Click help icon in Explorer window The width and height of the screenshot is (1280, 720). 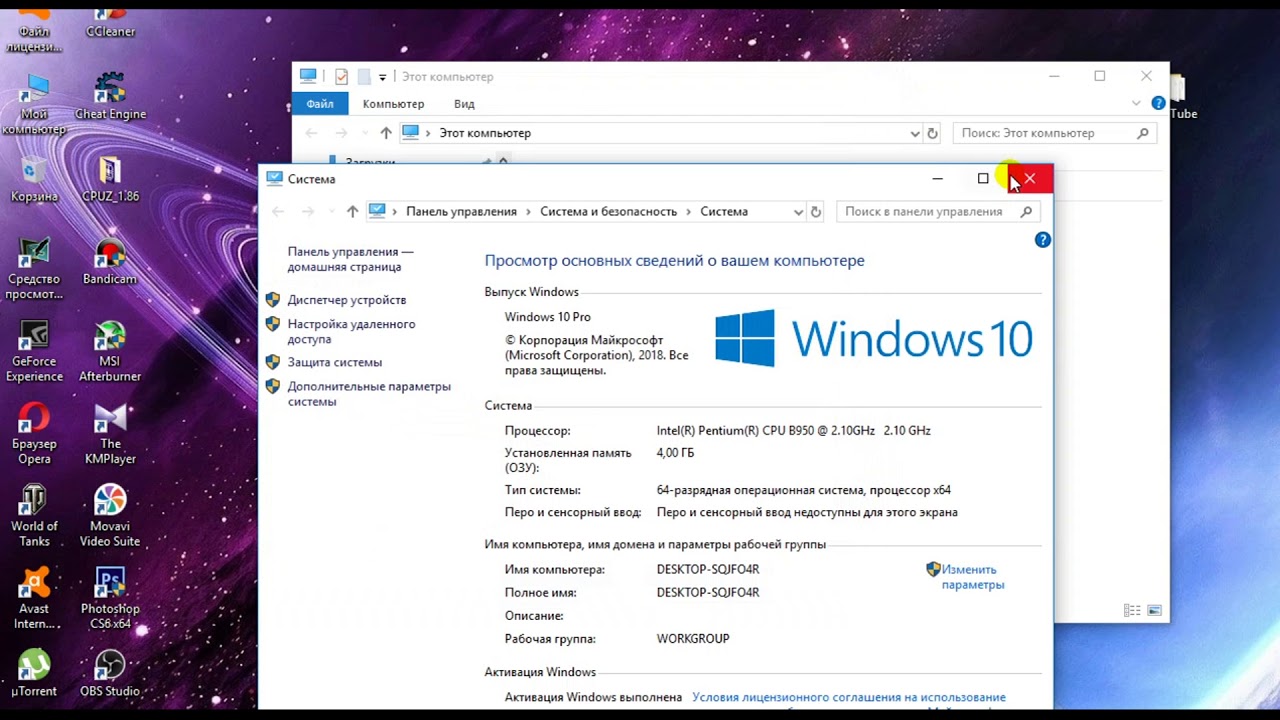coord(1158,103)
